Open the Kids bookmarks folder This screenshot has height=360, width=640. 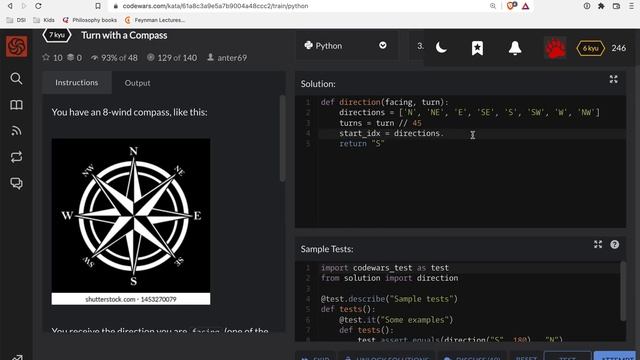pyautogui.click(x=44, y=20)
